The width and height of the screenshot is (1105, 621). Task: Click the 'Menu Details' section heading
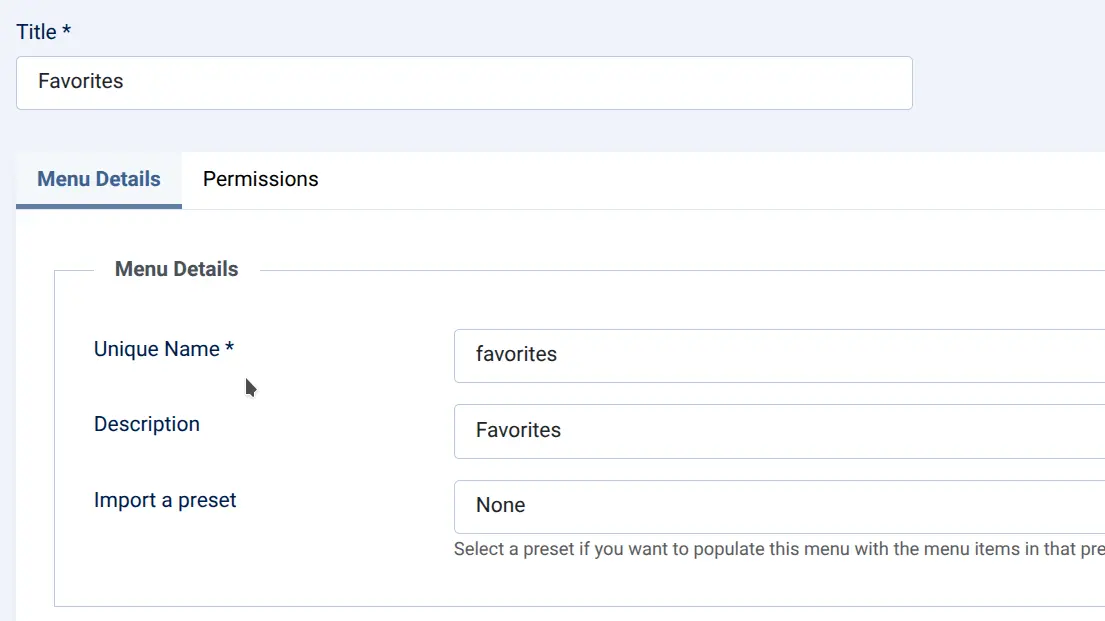coord(176,269)
